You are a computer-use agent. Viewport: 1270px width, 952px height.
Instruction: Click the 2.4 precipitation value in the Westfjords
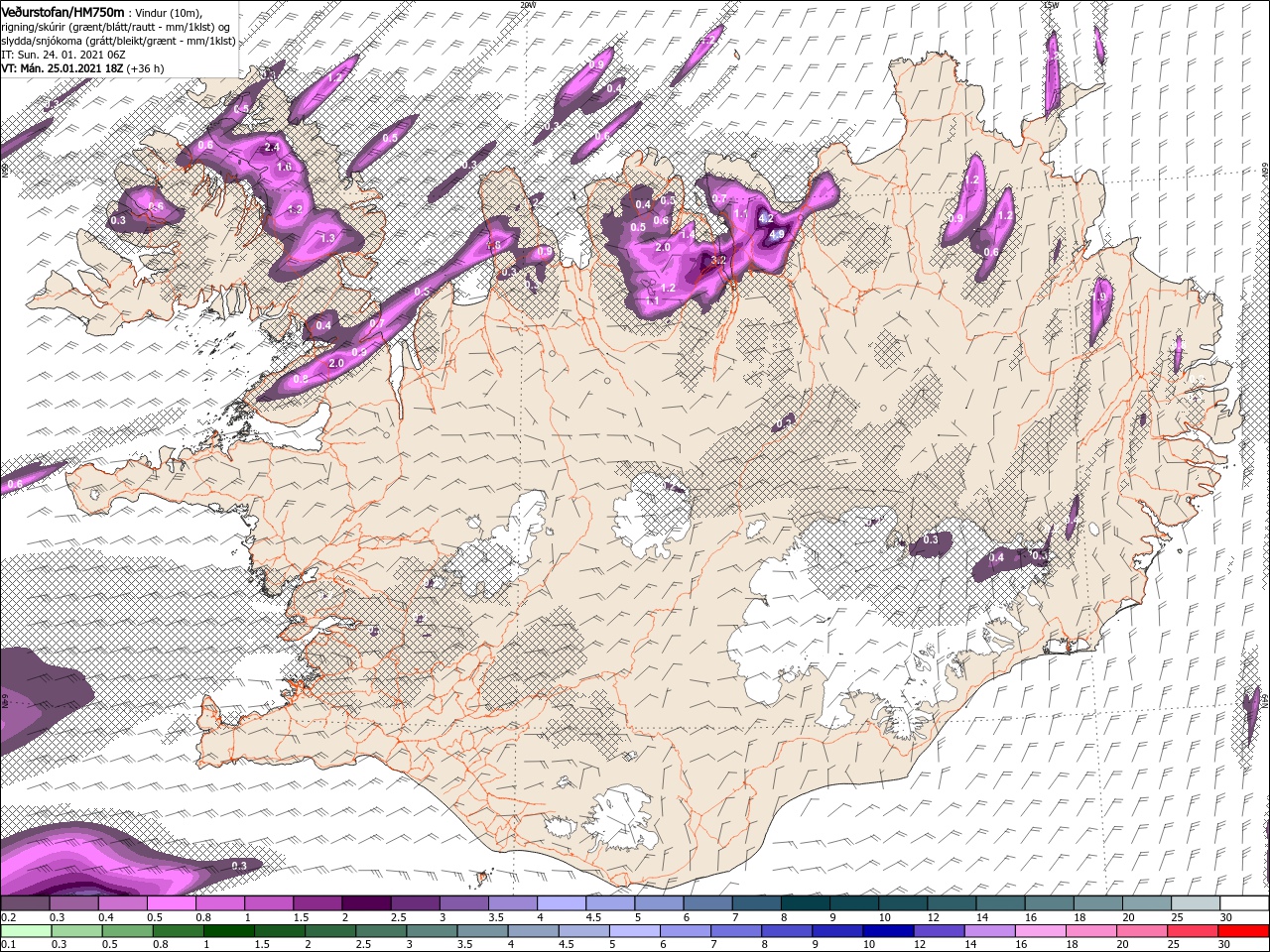click(x=273, y=148)
